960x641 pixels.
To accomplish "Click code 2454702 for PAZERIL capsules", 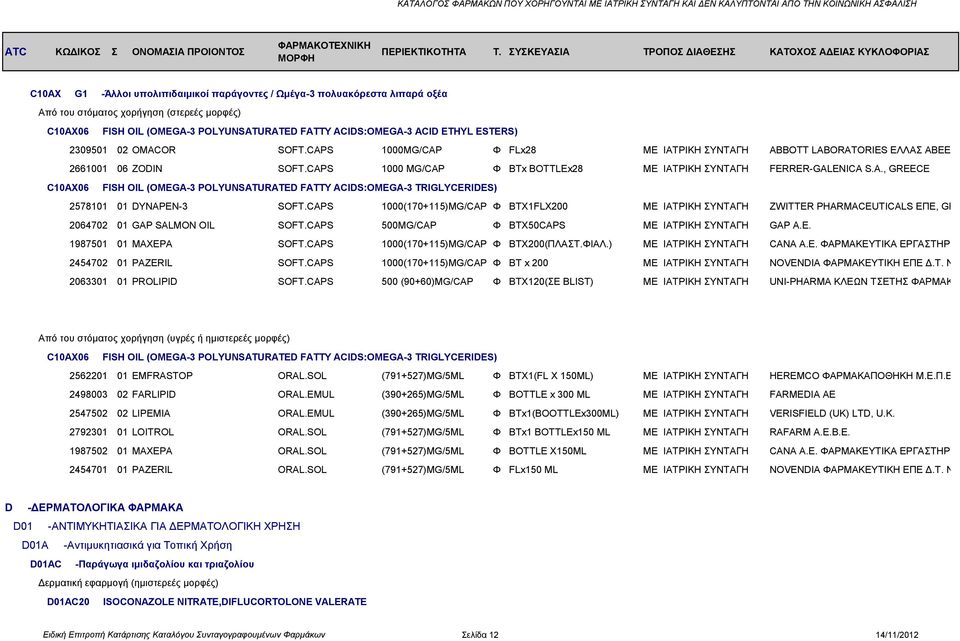I will (88, 263).
